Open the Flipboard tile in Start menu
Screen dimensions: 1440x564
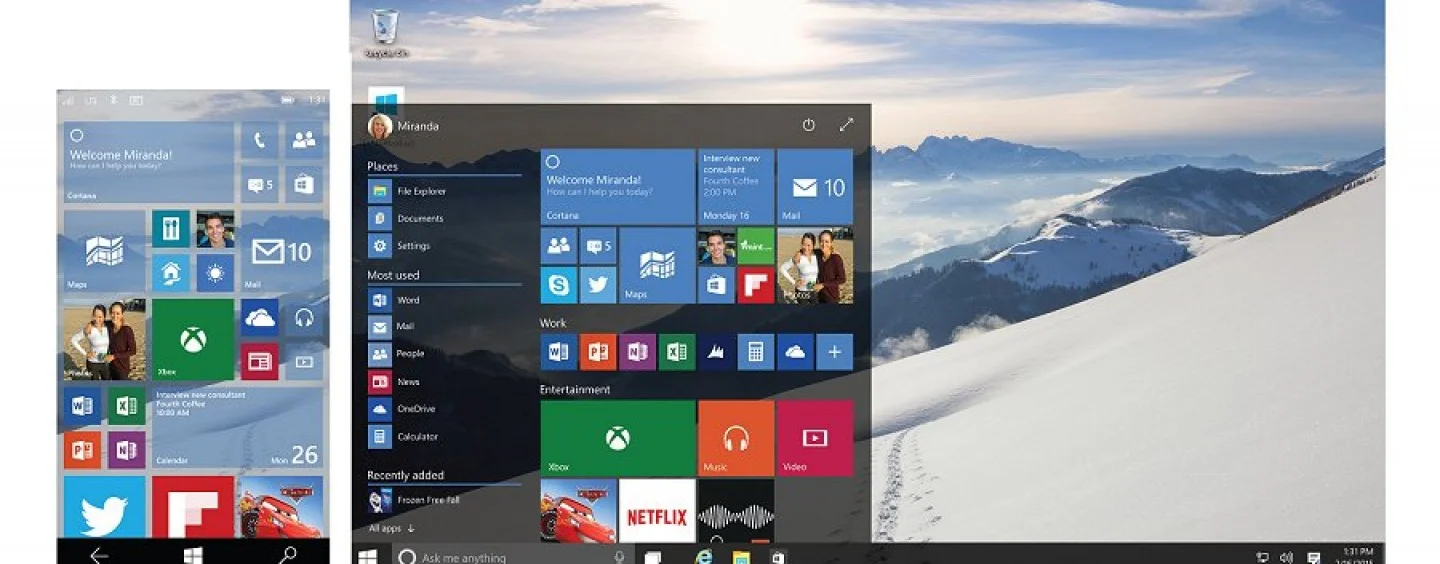point(756,285)
